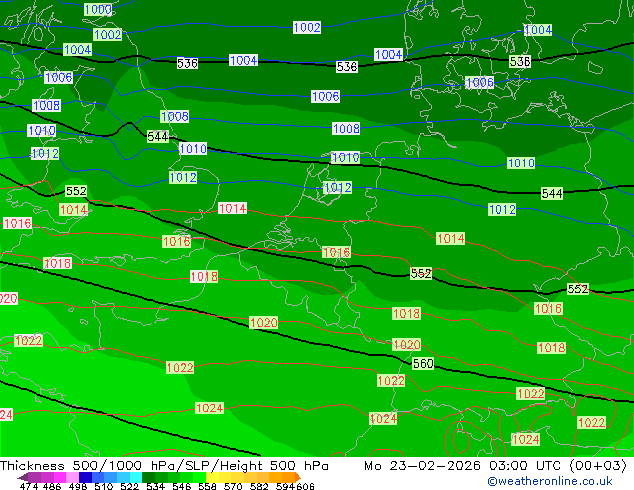The height and width of the screenshot is (490, 634).
Task: Pick the first yellow legend swatch
Action: click(212, 477)
